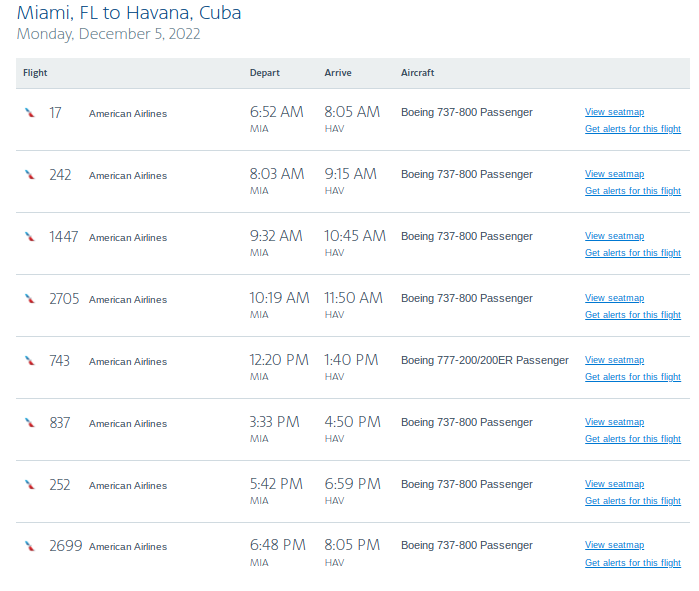Click the American Airlines logo for flight 743

click(30, 361)
